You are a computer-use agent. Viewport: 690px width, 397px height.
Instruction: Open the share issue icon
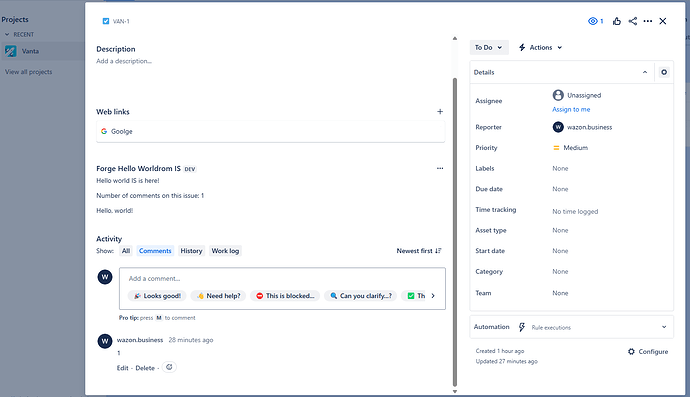(632, 21)
